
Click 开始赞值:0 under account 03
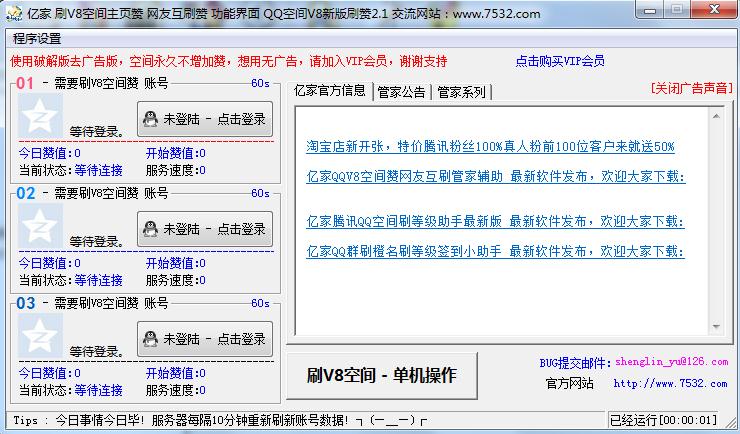point(176,373)
